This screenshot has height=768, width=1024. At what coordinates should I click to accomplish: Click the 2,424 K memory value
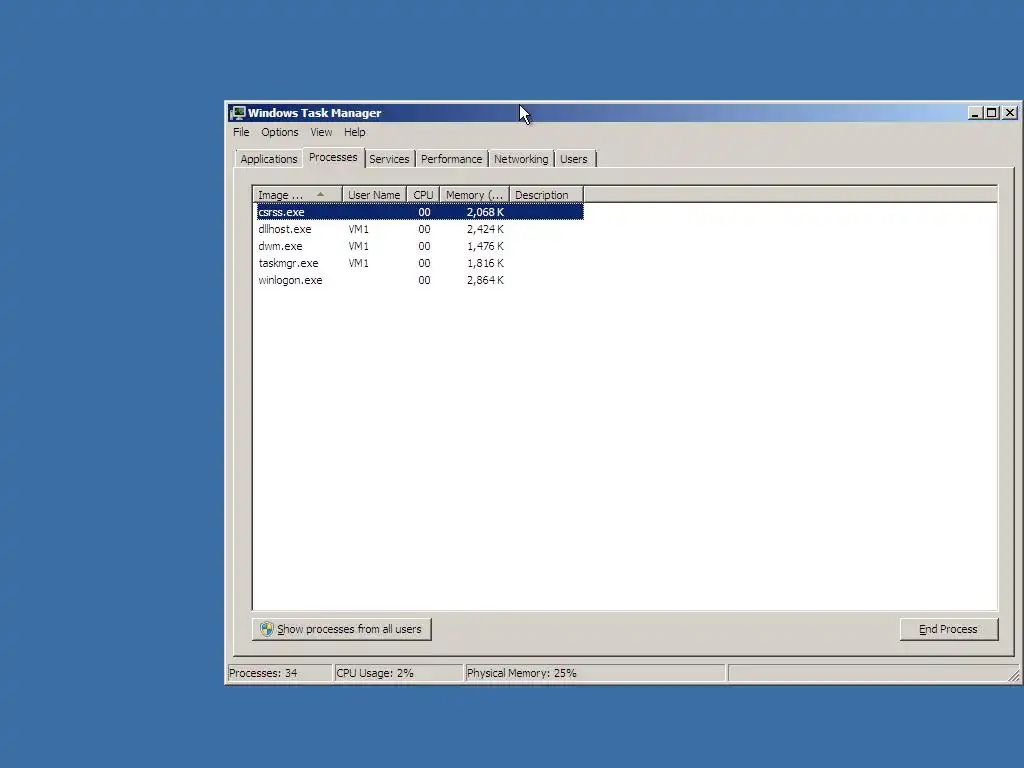(x=485, y=229)
